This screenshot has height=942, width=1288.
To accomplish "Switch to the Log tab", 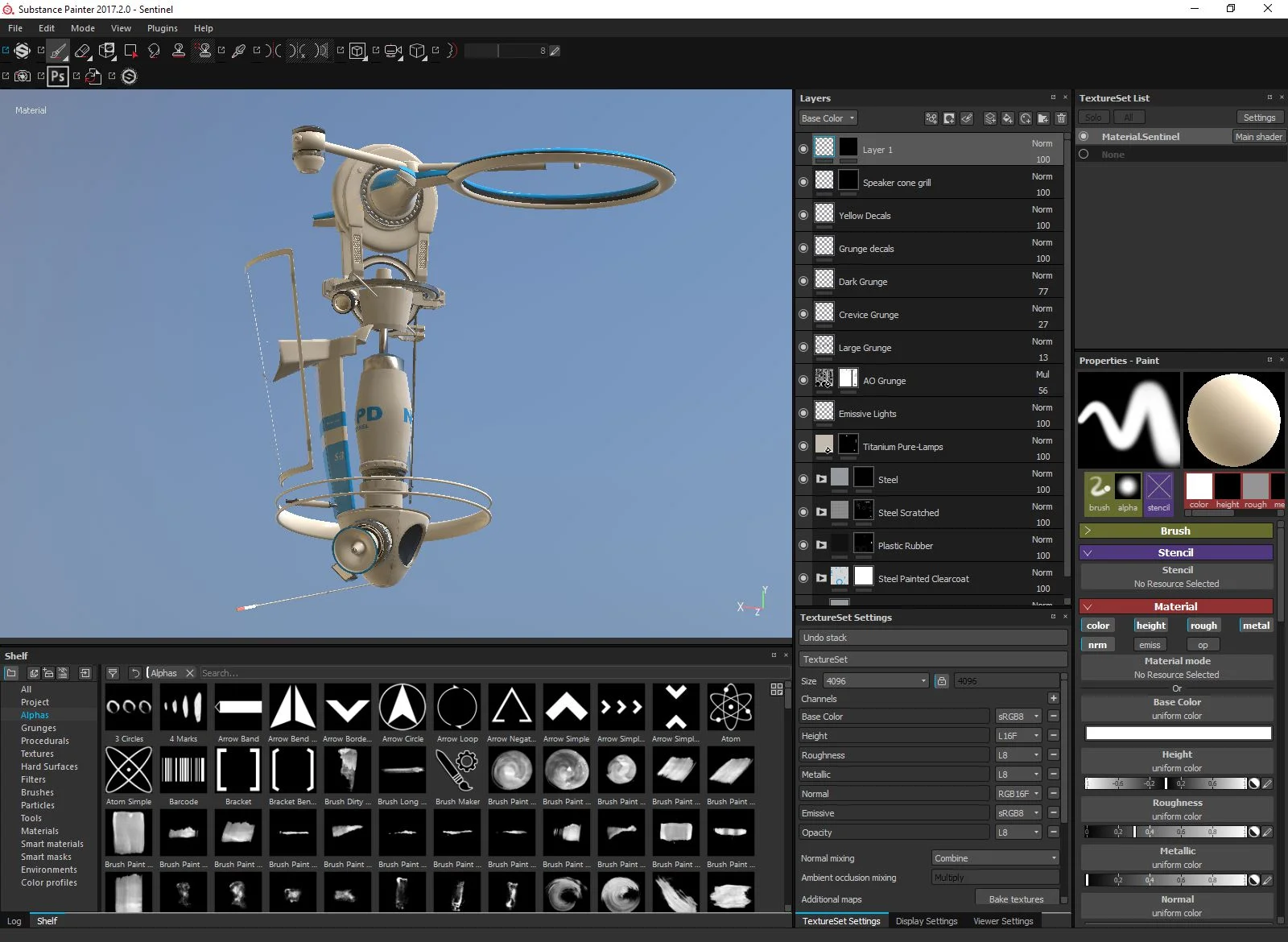I will click(14, 921).
